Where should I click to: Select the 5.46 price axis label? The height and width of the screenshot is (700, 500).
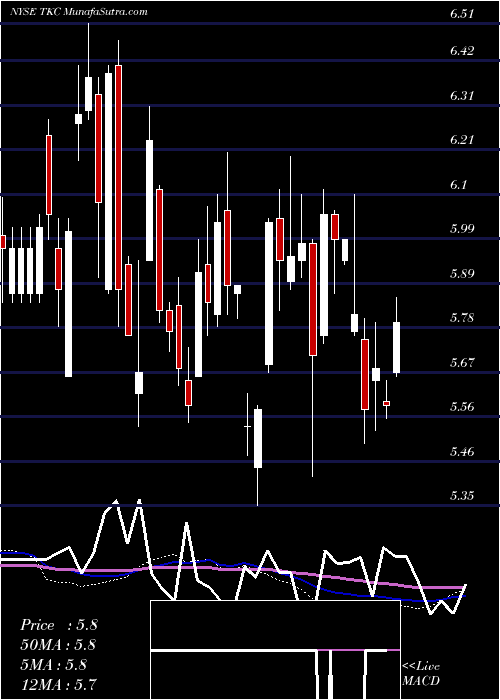[x=462, y=452]
